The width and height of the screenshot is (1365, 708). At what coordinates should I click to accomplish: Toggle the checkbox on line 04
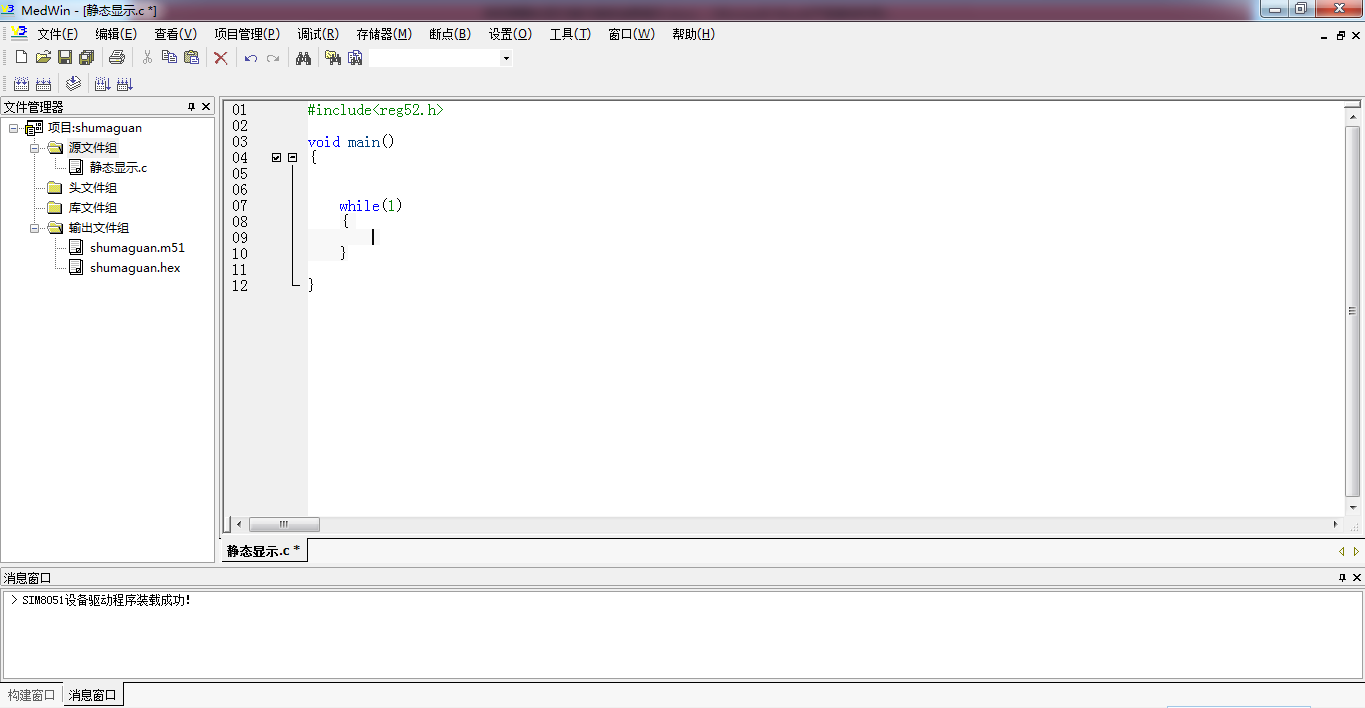[x=277, y=158]
